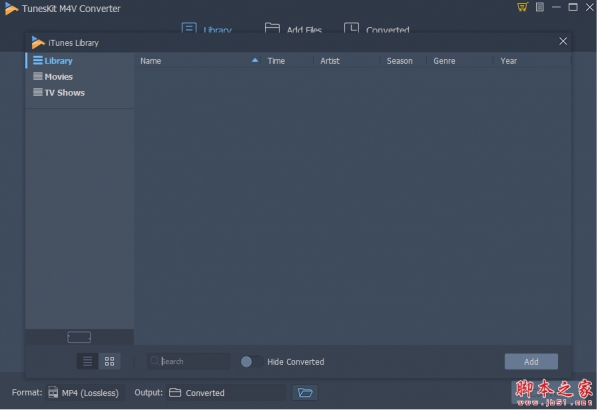The image size is (600, 410).
Task: Switch to list view
Action: (x=88, y=361)
